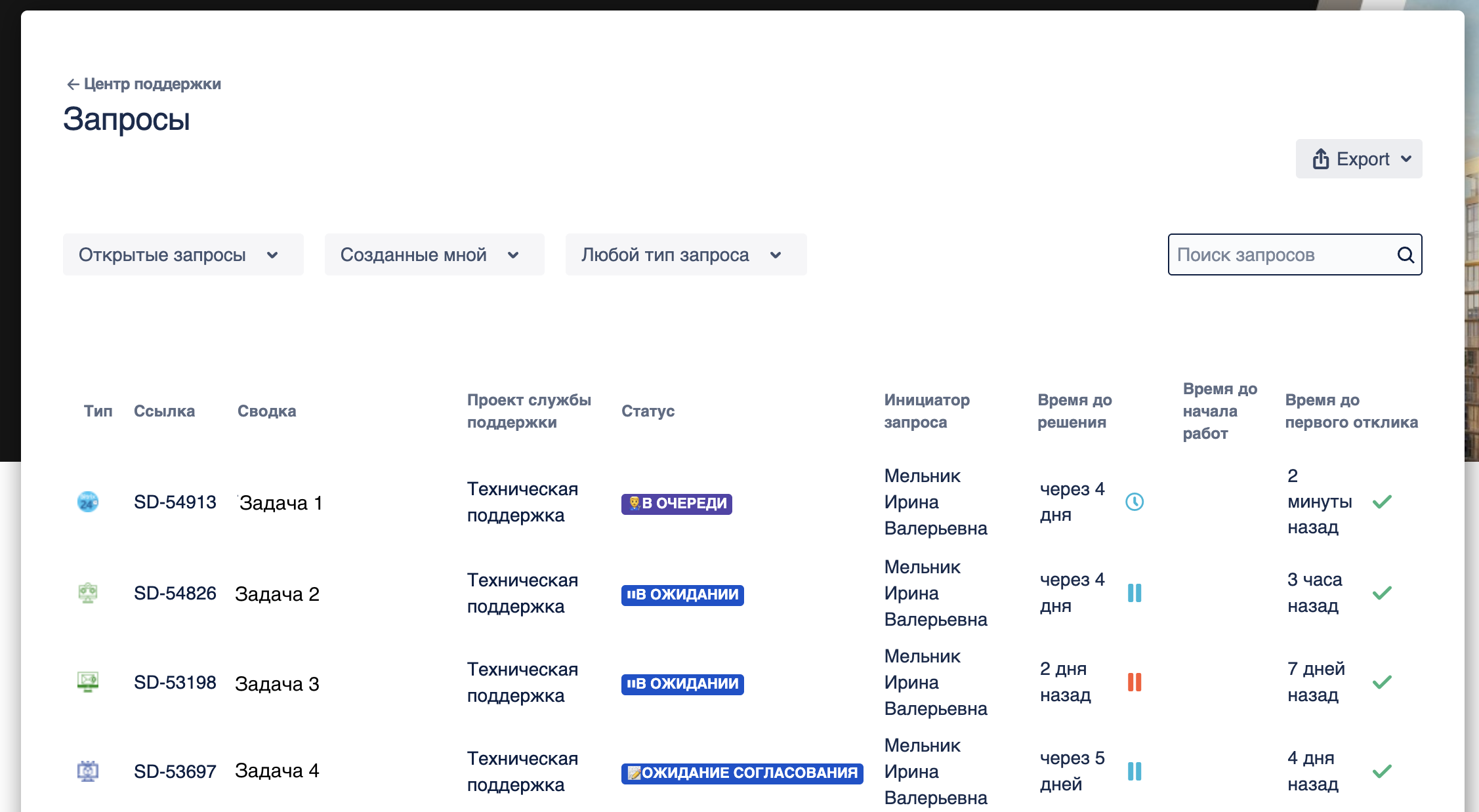Go back to Центр поддержки
Viewport: 1479px width, 812px height.
(x=144, y=84)
